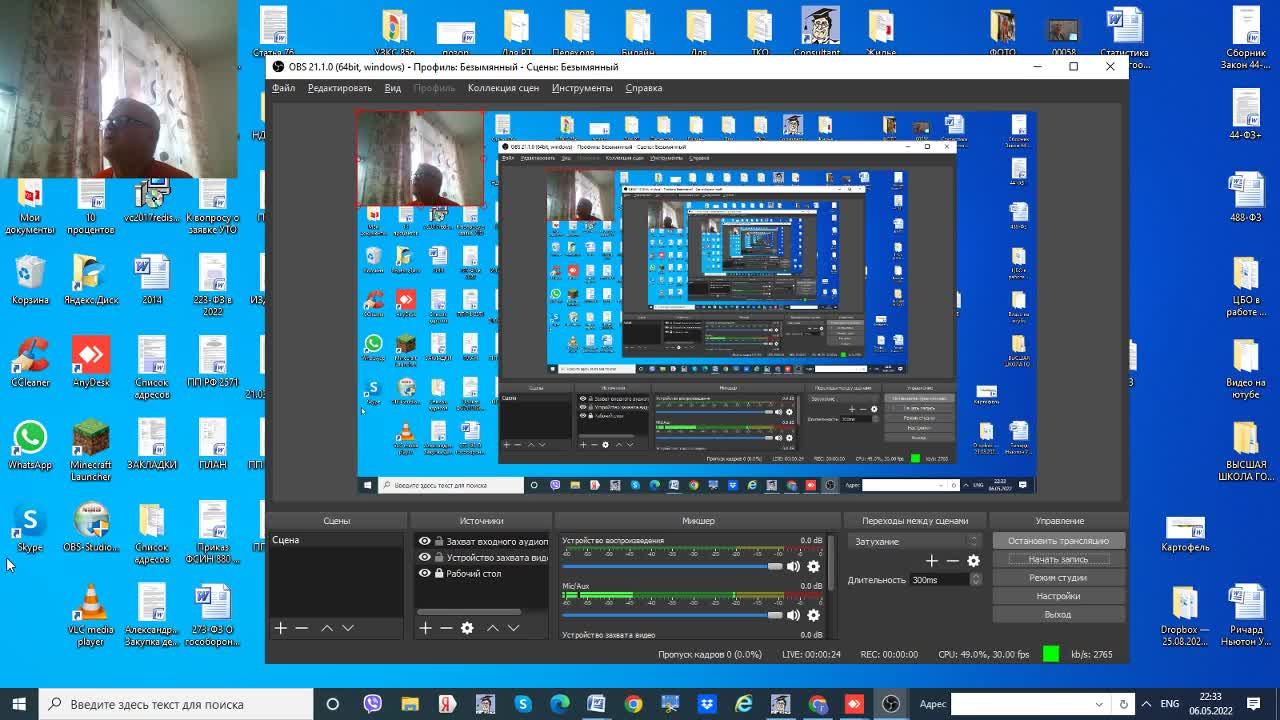Image resolution: width=1280 pixels, height=720 pixels.
Task: Open the ENG language indicator
Action: pos(1170,704)
